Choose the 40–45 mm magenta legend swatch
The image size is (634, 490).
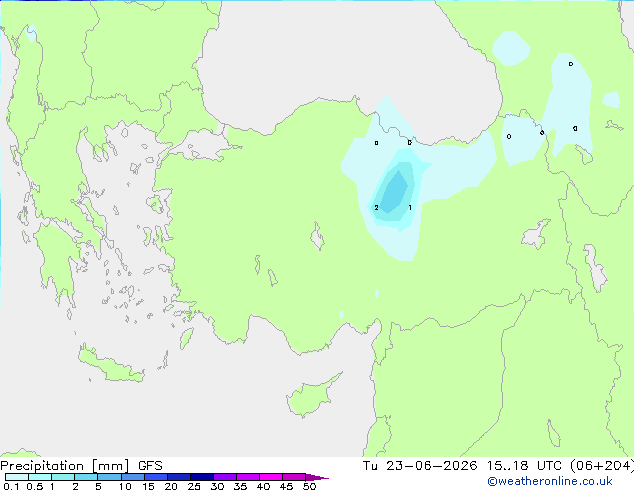(x=271, y=477)
